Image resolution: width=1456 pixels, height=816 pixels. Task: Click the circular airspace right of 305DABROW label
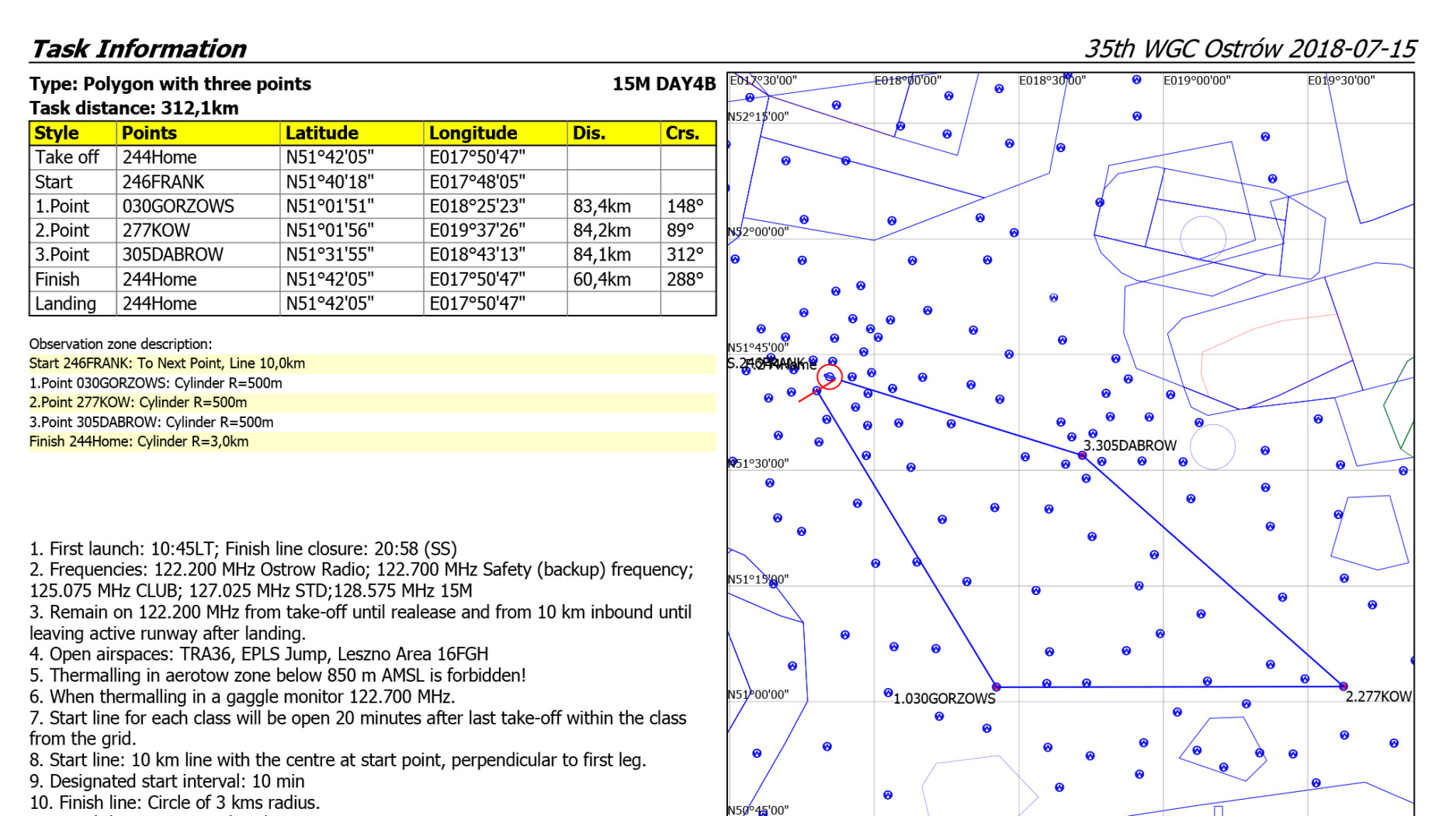point(1212,447)
